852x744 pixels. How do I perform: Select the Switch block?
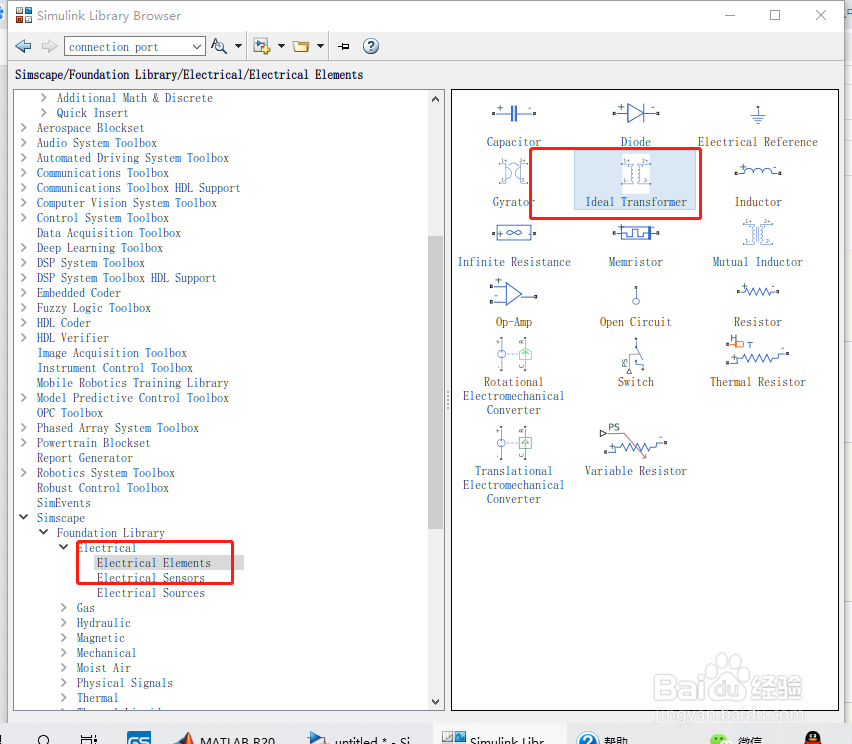tap(635, 362)
